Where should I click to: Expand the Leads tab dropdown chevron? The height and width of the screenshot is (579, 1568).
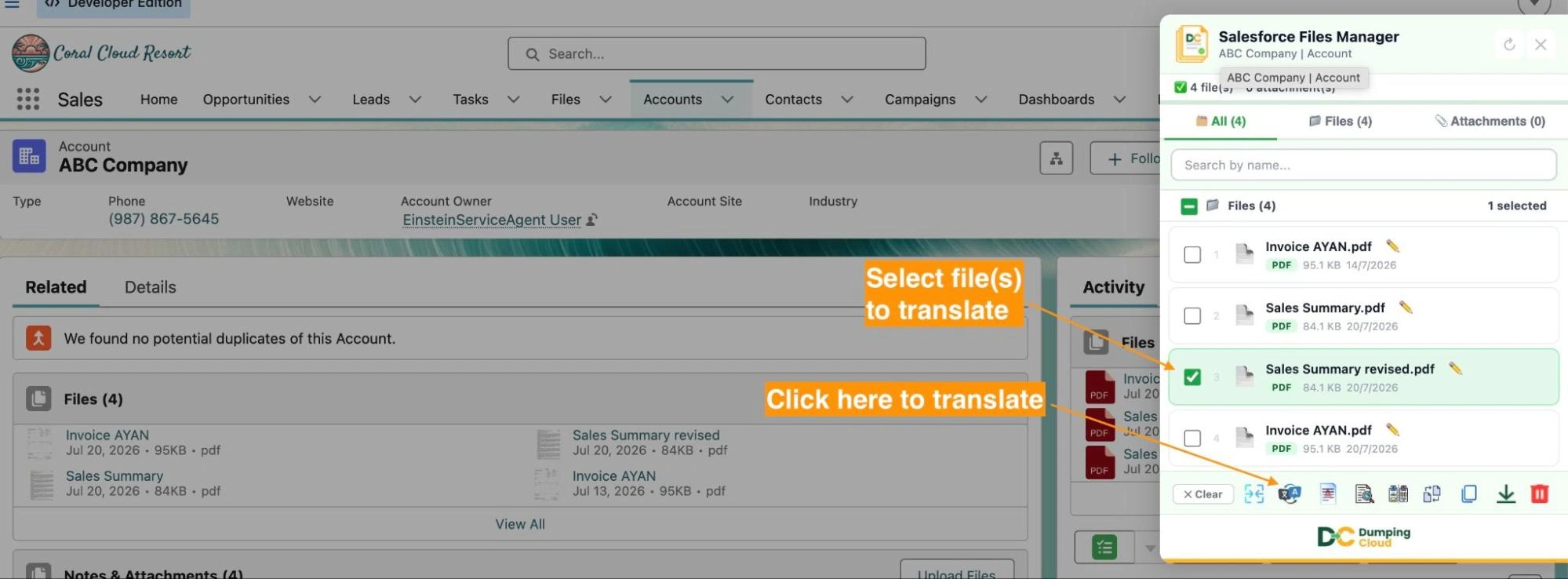tap(415, 100)
